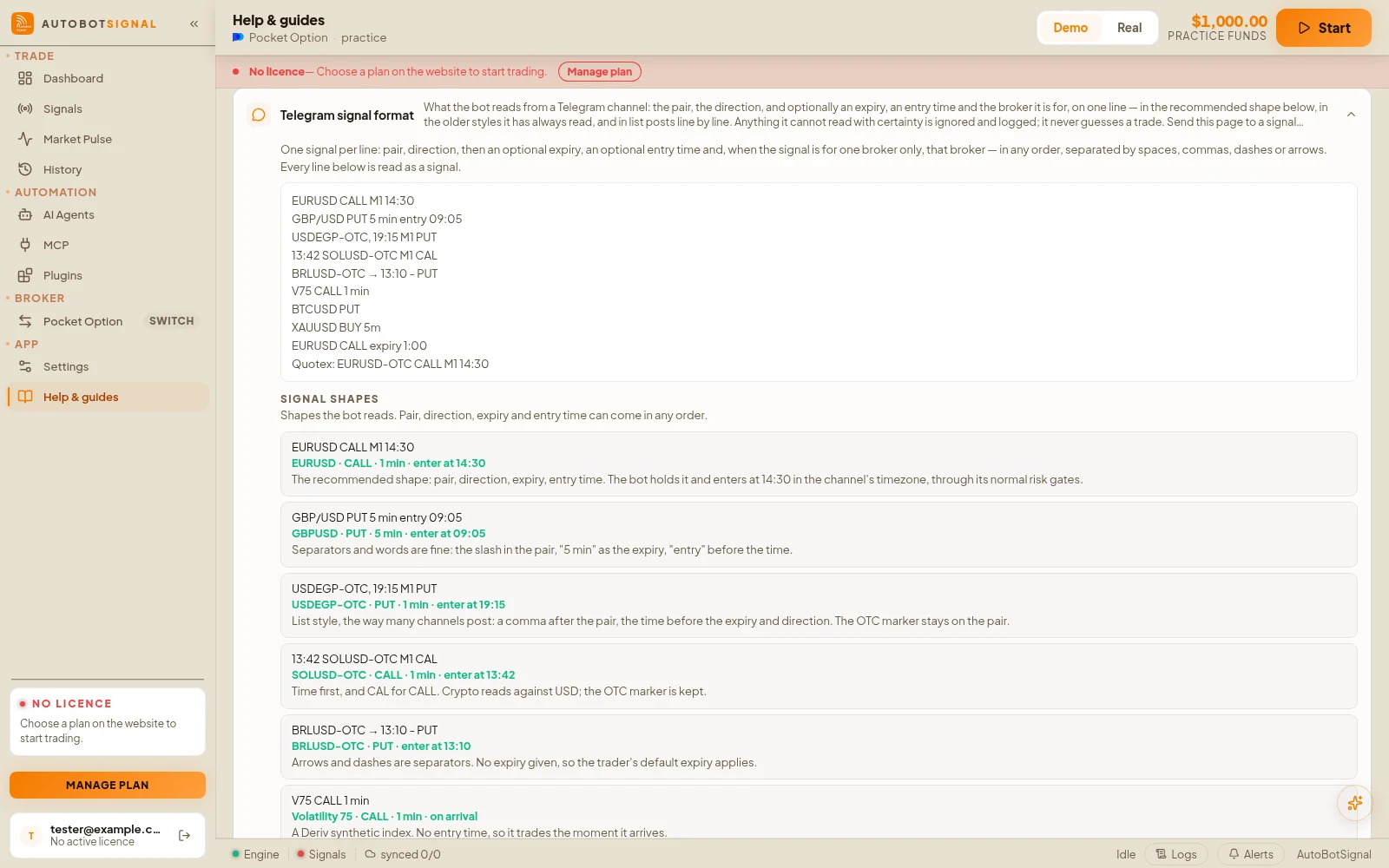The width and height of the screenshot is (1389, 868).
Task: Select Help & guides in sidebar
Action: 108,397
